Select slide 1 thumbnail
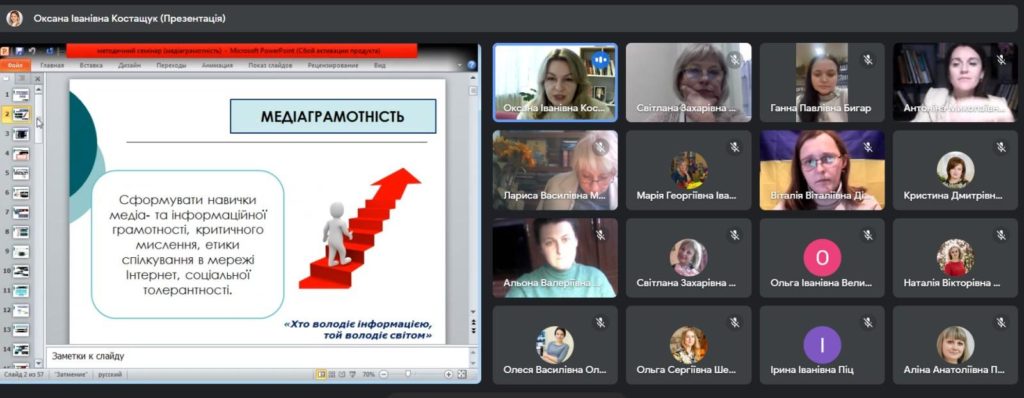This screenshot has height=398, width=1024. [21, 95]
